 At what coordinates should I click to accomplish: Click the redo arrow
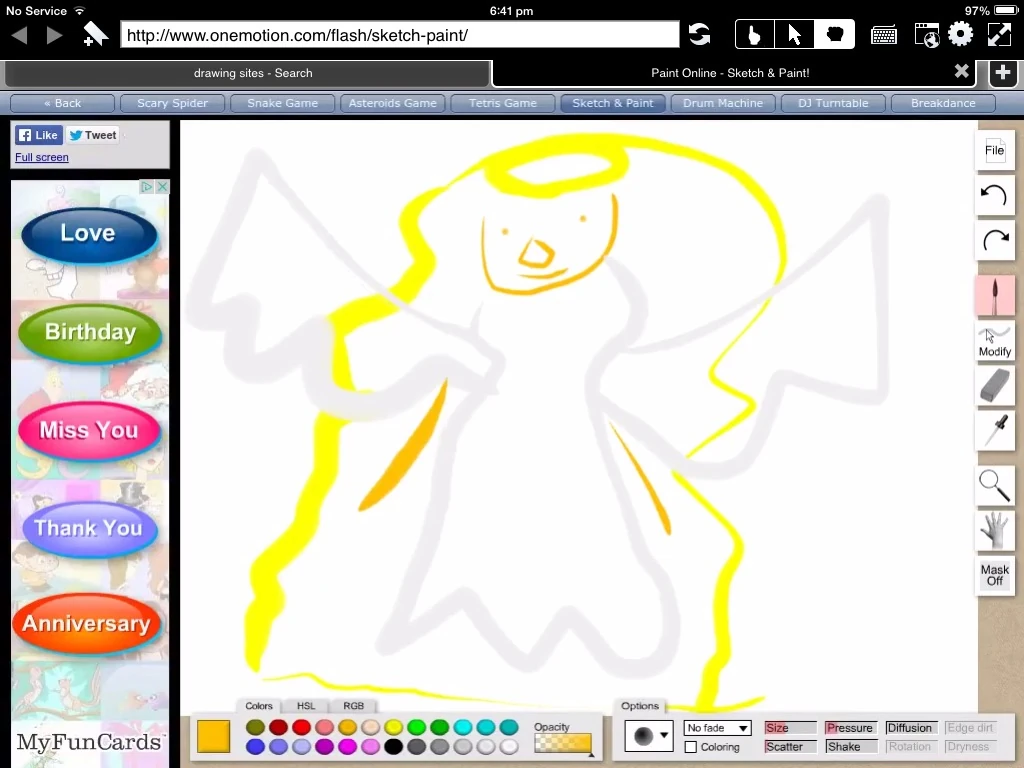point(994,240)
